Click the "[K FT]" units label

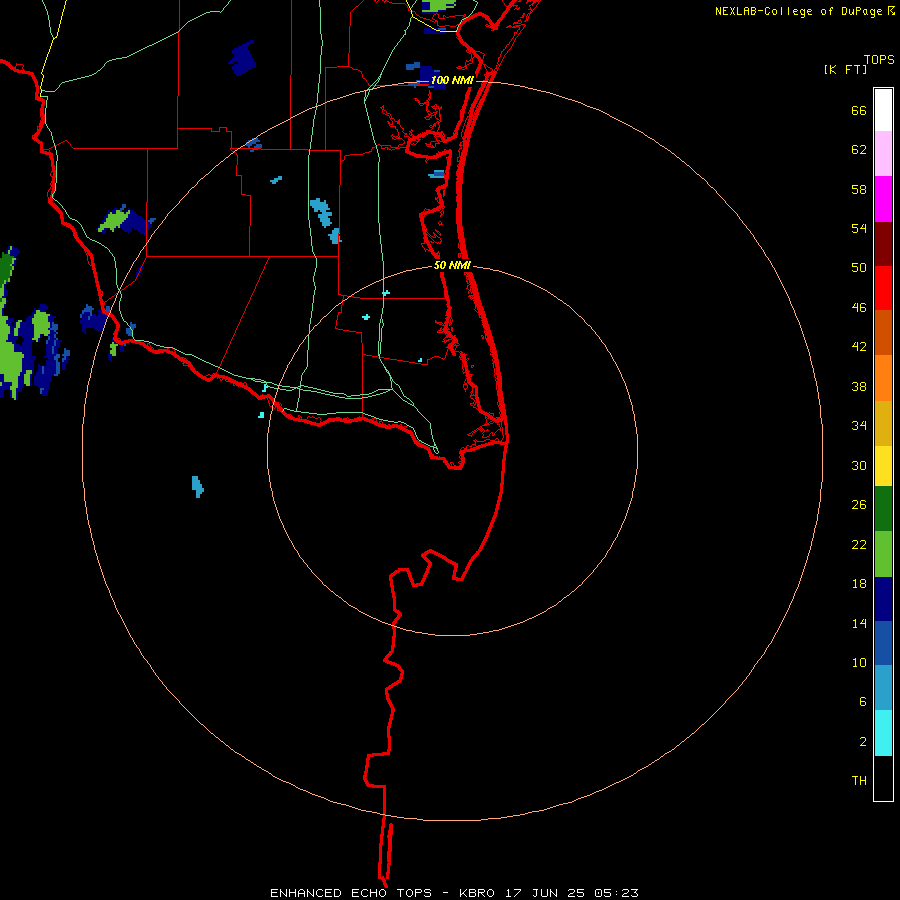pos(845,69)
